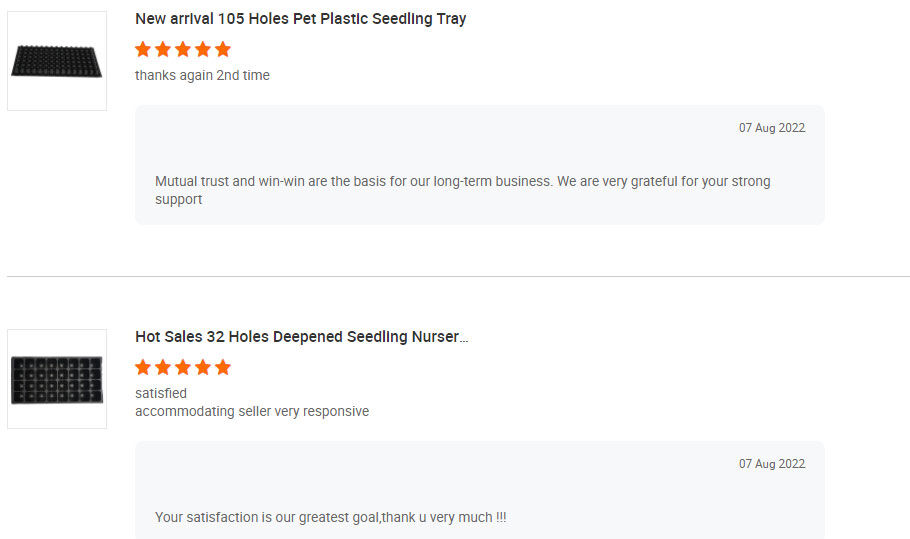Viewport: 910px width, 539px height.
Task: Open the 105 Holes seedling tray product thumbnail
Action: (57, 61)
